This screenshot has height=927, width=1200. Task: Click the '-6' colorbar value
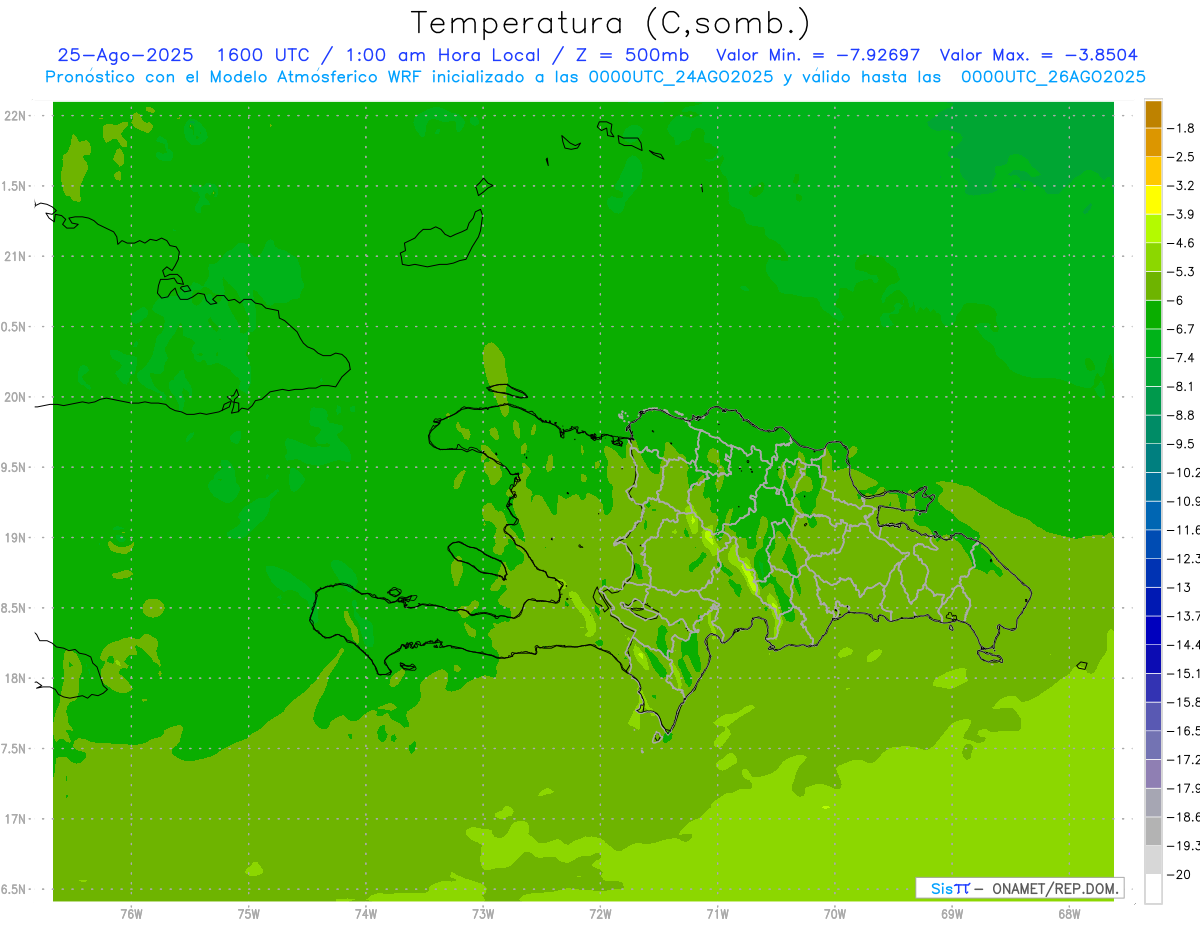(1178, 300)
